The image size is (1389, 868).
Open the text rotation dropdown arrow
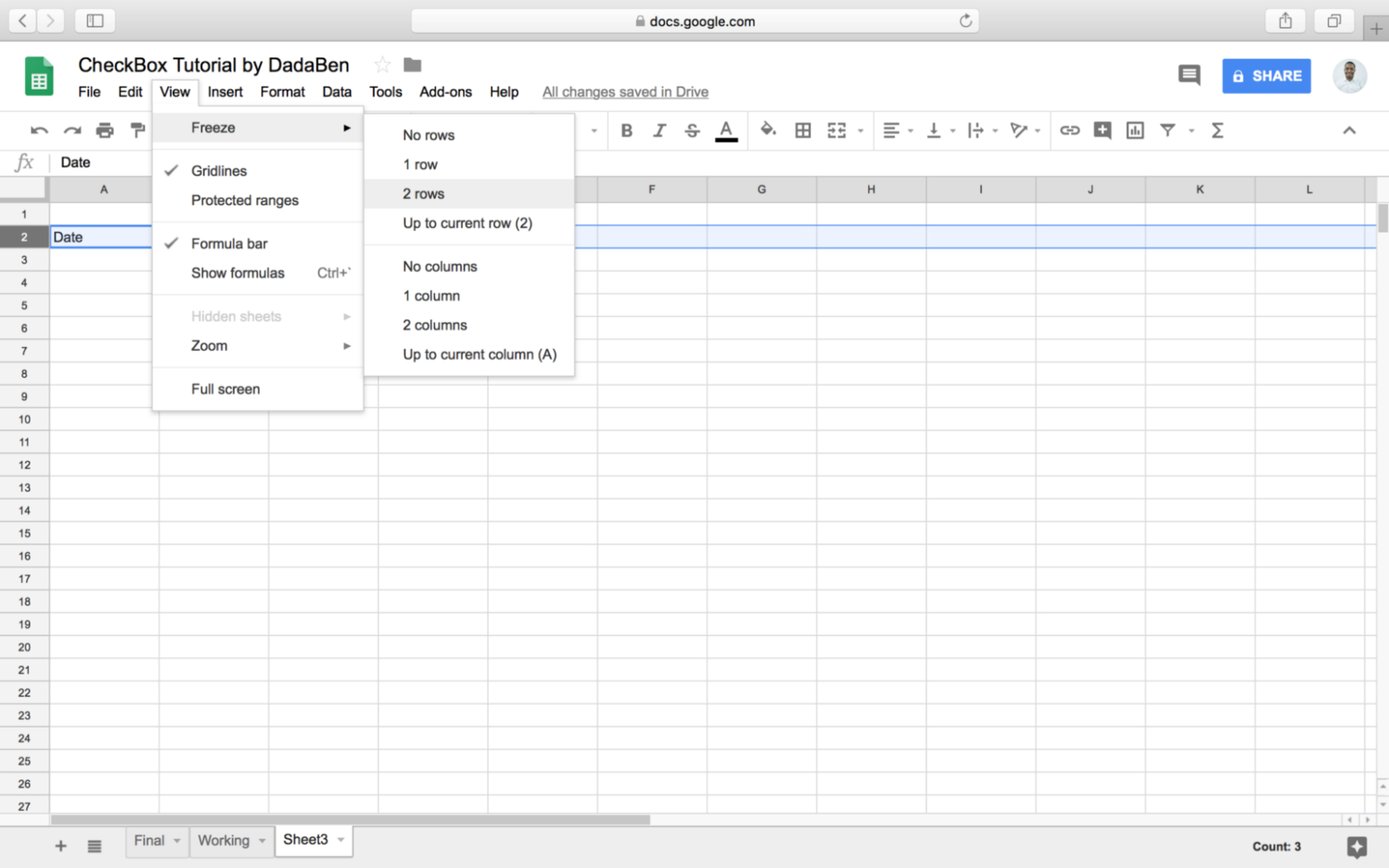point(1035,131)
